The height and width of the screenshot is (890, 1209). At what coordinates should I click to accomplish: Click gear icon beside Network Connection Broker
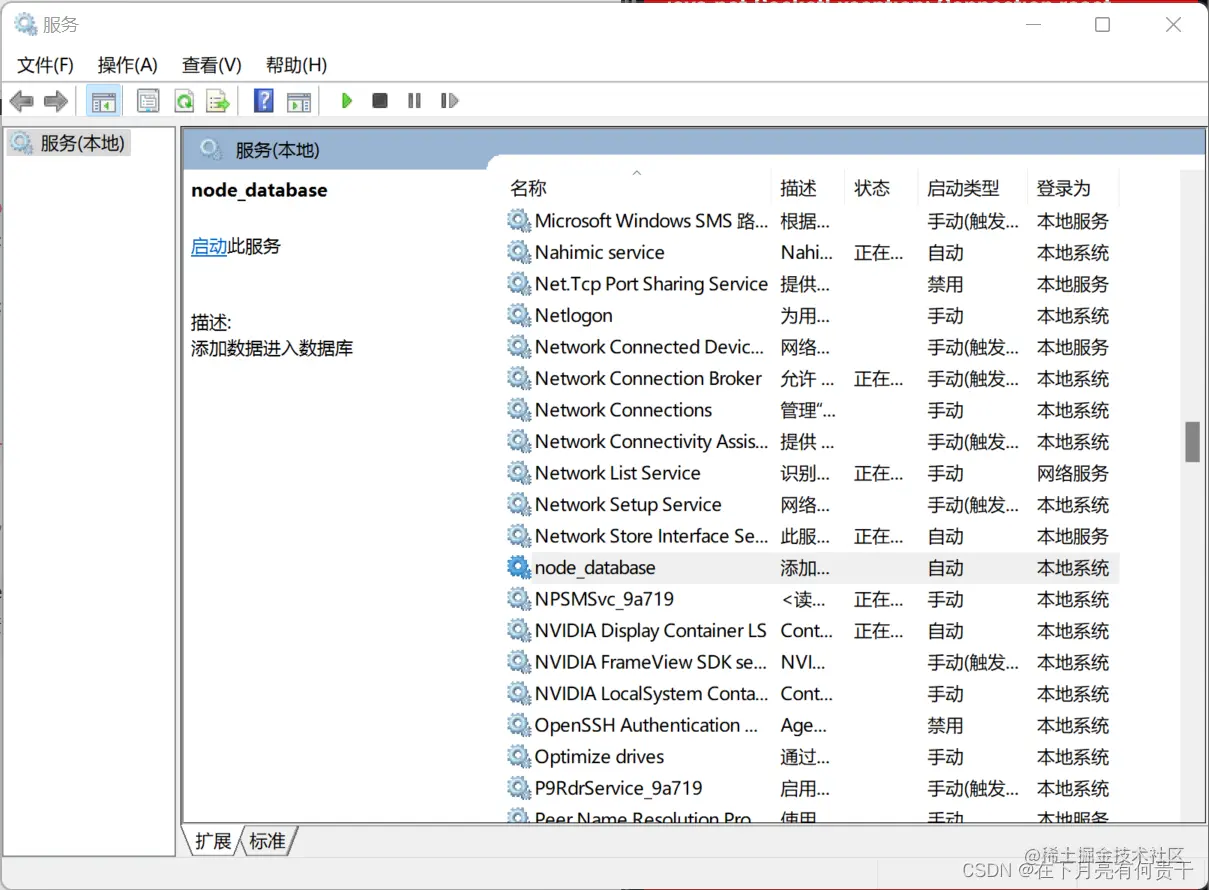click(519, 378)
